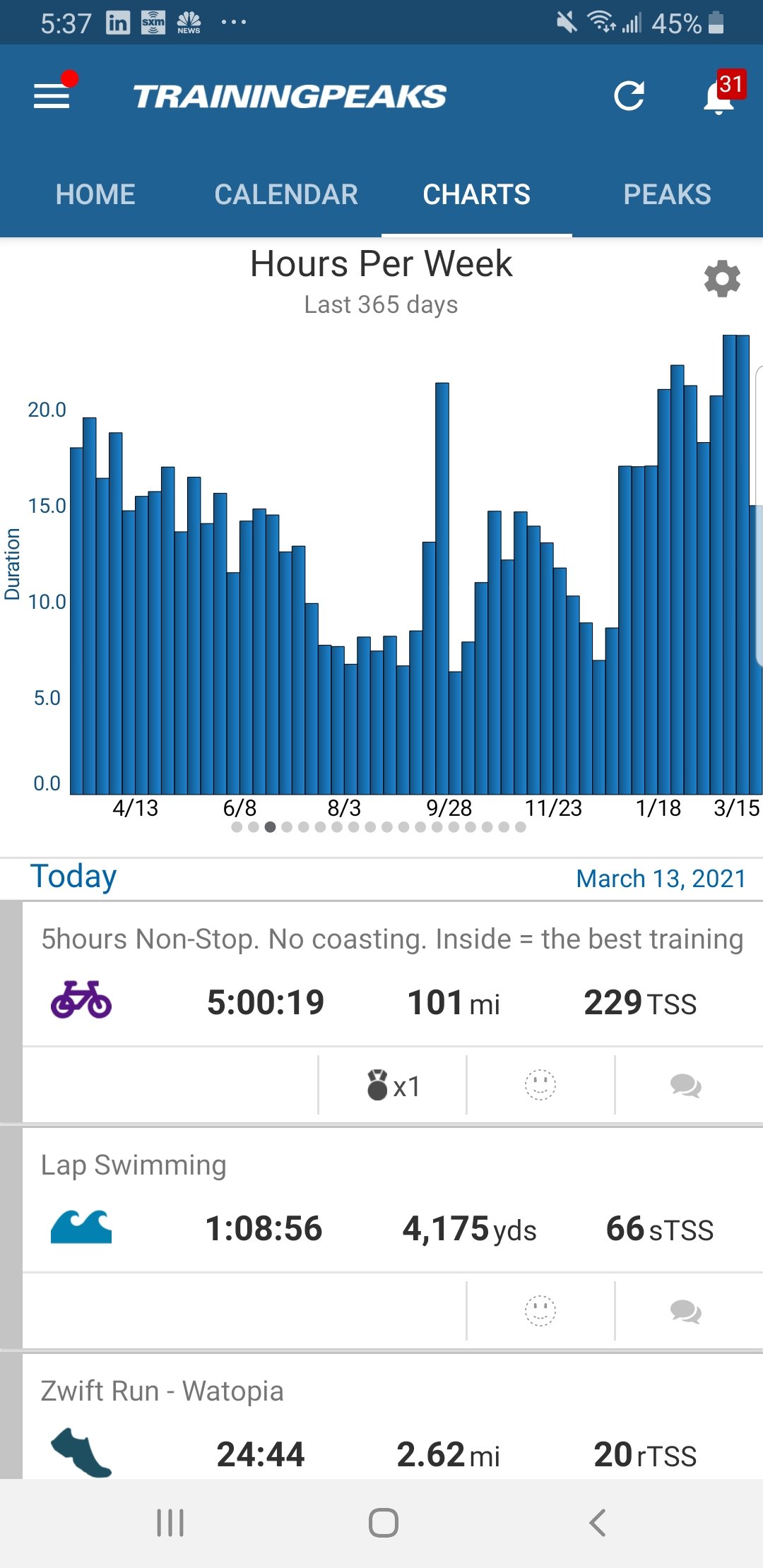Image resolution: width=763 pixels, height=1568 pixels.
Task: Switch to the CALENDAR tab
Action: tap(286, 194)
